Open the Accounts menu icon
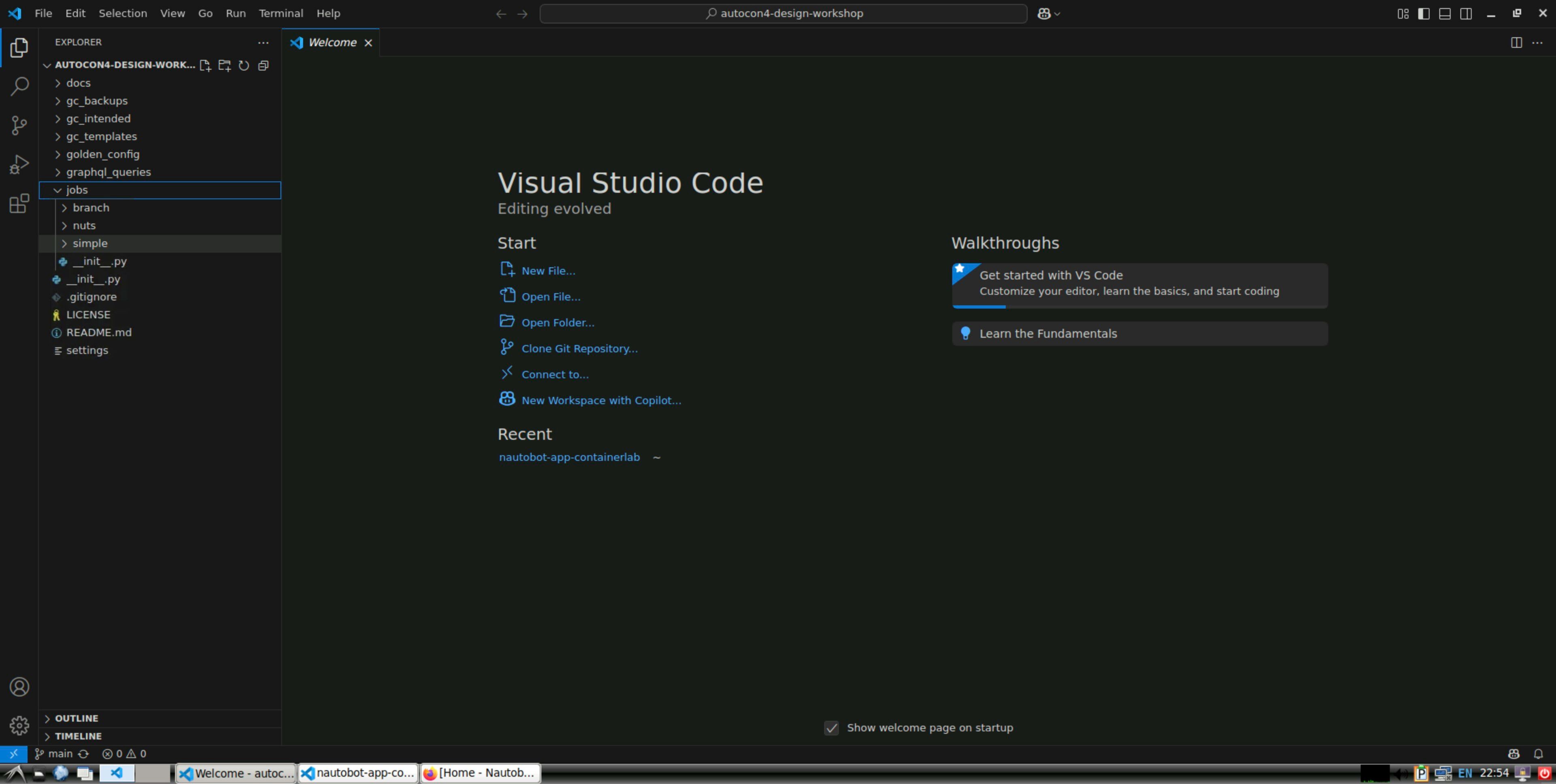 (19, 686)
